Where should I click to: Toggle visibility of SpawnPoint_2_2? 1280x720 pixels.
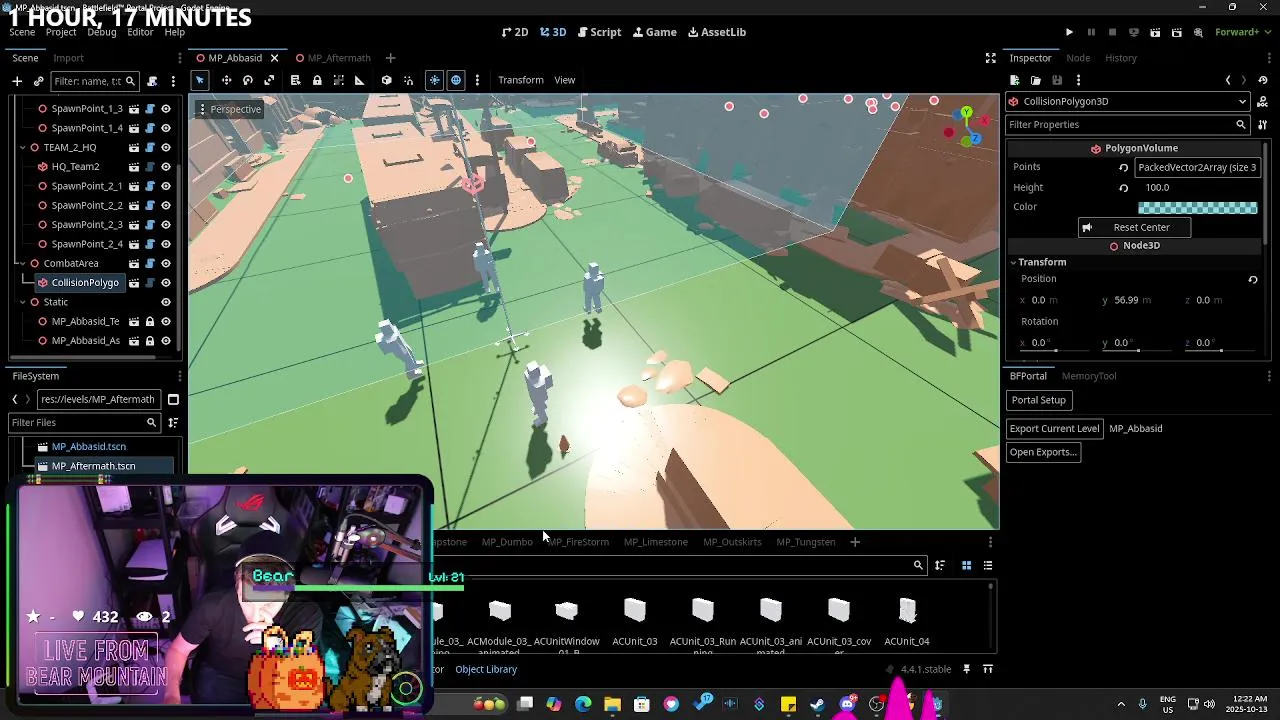(x=166, y=206)
